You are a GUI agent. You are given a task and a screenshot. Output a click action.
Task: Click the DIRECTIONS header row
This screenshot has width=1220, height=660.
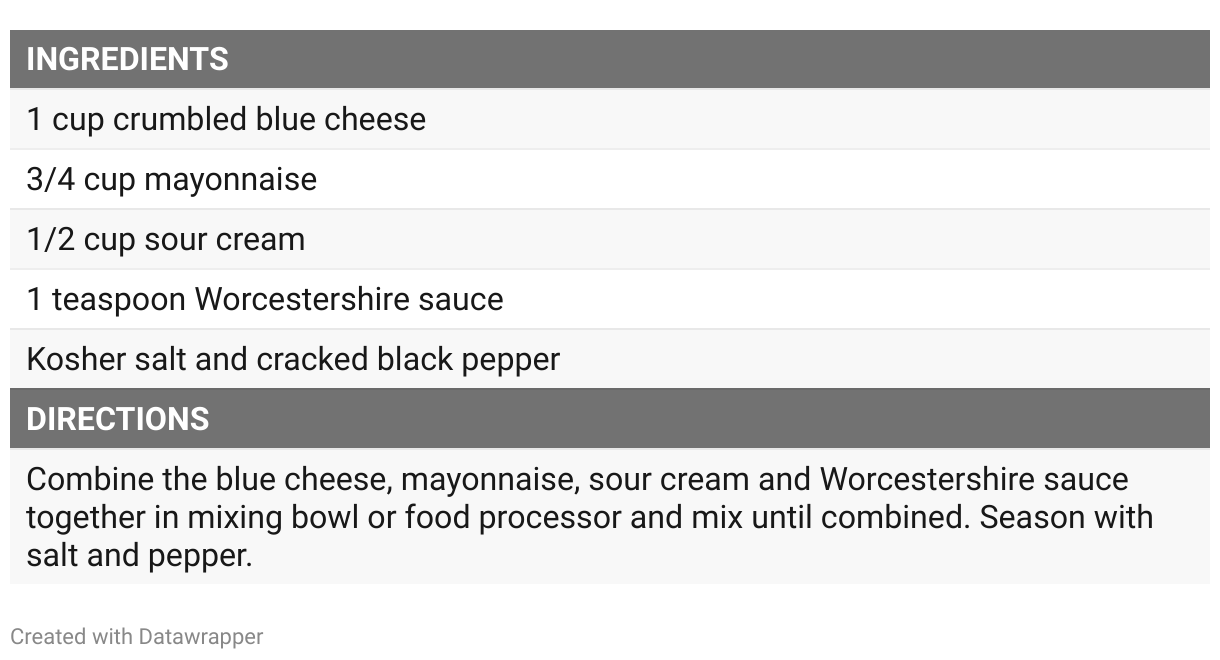click(x=610, y=418)
